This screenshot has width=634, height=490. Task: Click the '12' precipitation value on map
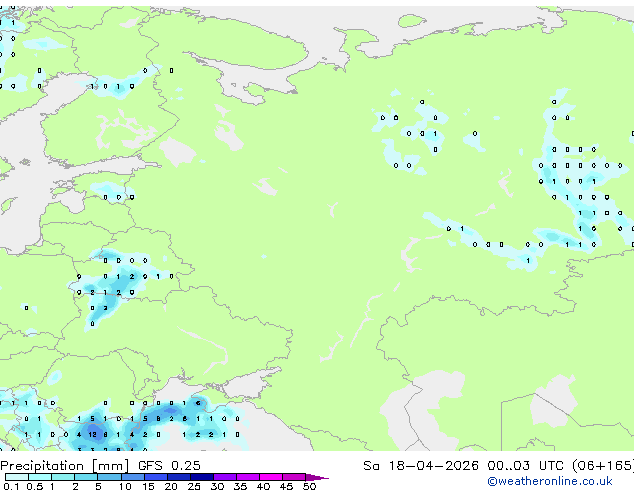[92, 435]
